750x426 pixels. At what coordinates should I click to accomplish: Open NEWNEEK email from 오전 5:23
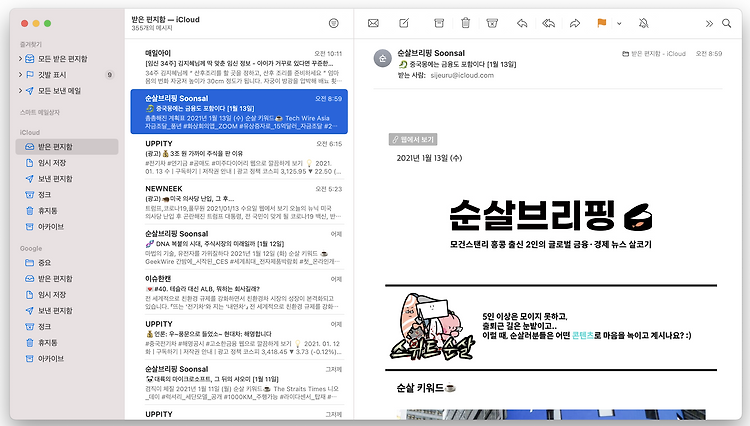click(x=239, y=202)
